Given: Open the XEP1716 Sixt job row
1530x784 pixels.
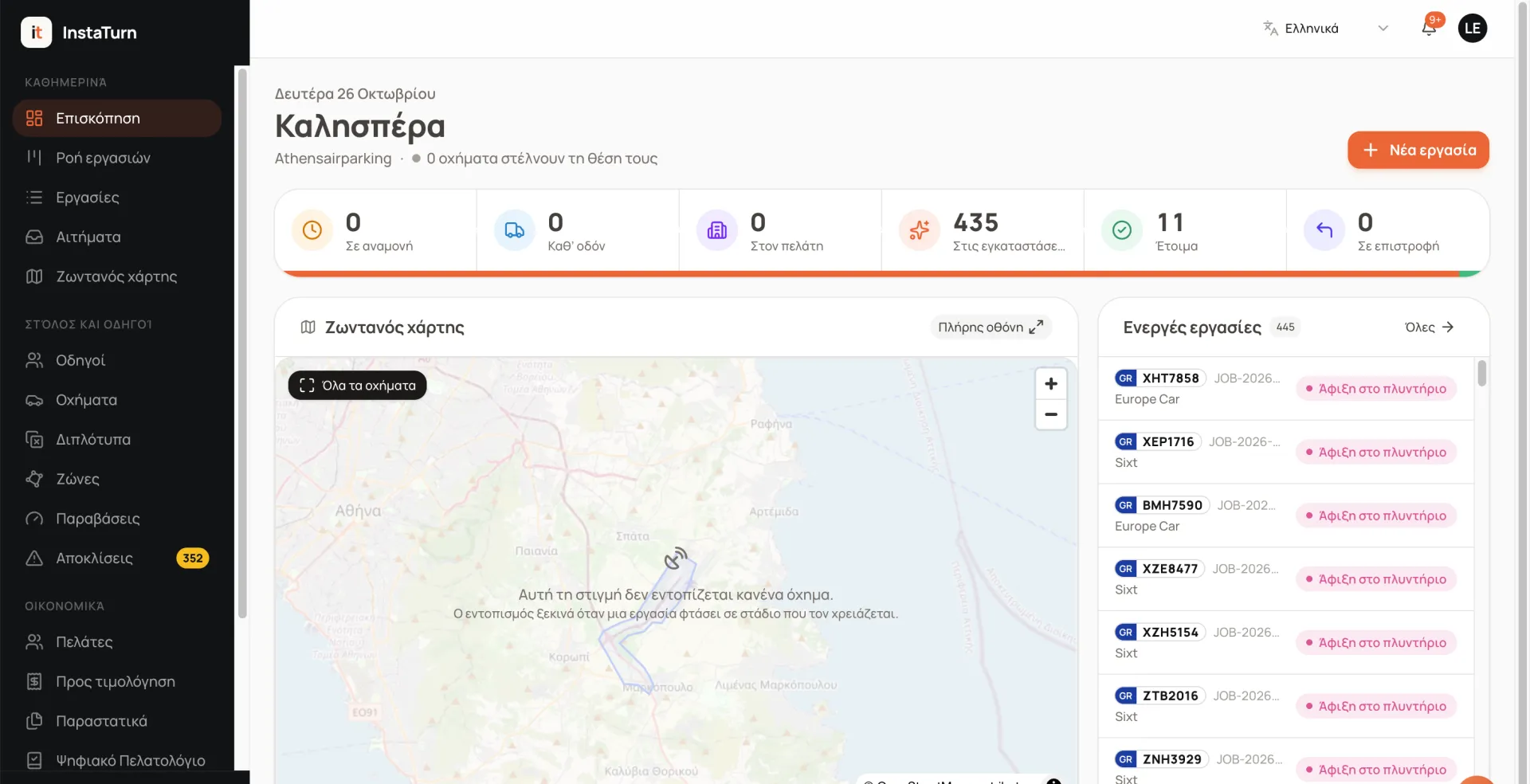Looking at the screenshot, I should (x=1285, y=452).
